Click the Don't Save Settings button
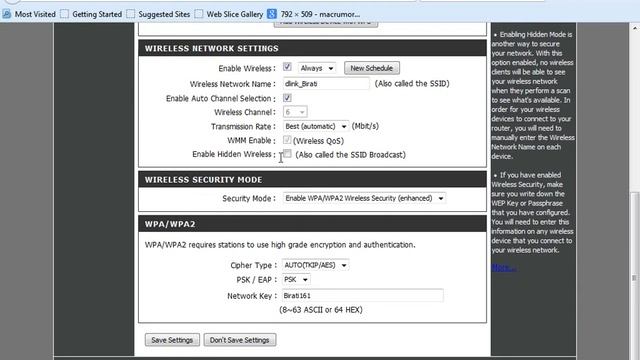 coord(240,340)
